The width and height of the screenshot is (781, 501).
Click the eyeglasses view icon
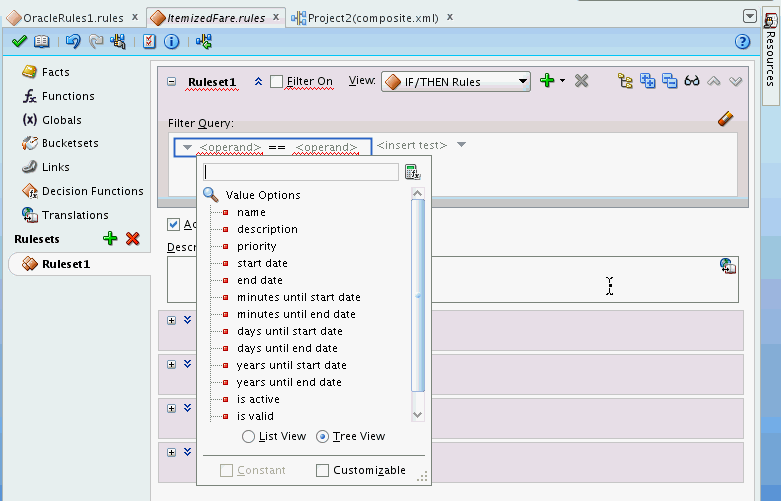point(692,81)
